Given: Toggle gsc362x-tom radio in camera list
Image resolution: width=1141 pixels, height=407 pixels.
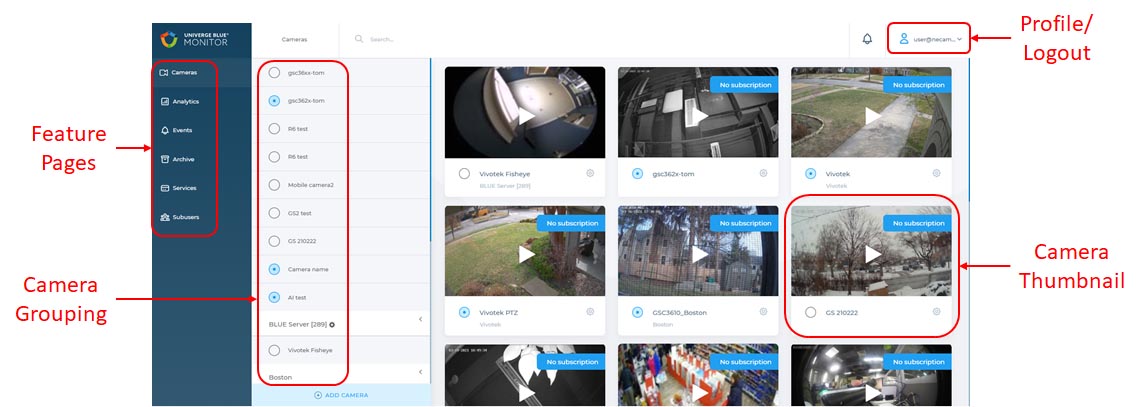Looking at the screenshot, I should [x=274, y=100].
